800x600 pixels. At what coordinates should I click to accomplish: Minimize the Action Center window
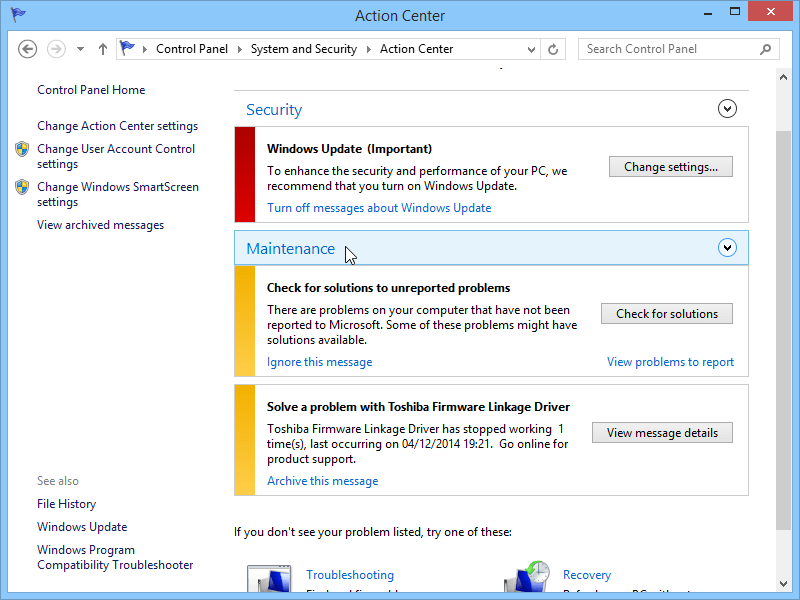coord(708,12)
